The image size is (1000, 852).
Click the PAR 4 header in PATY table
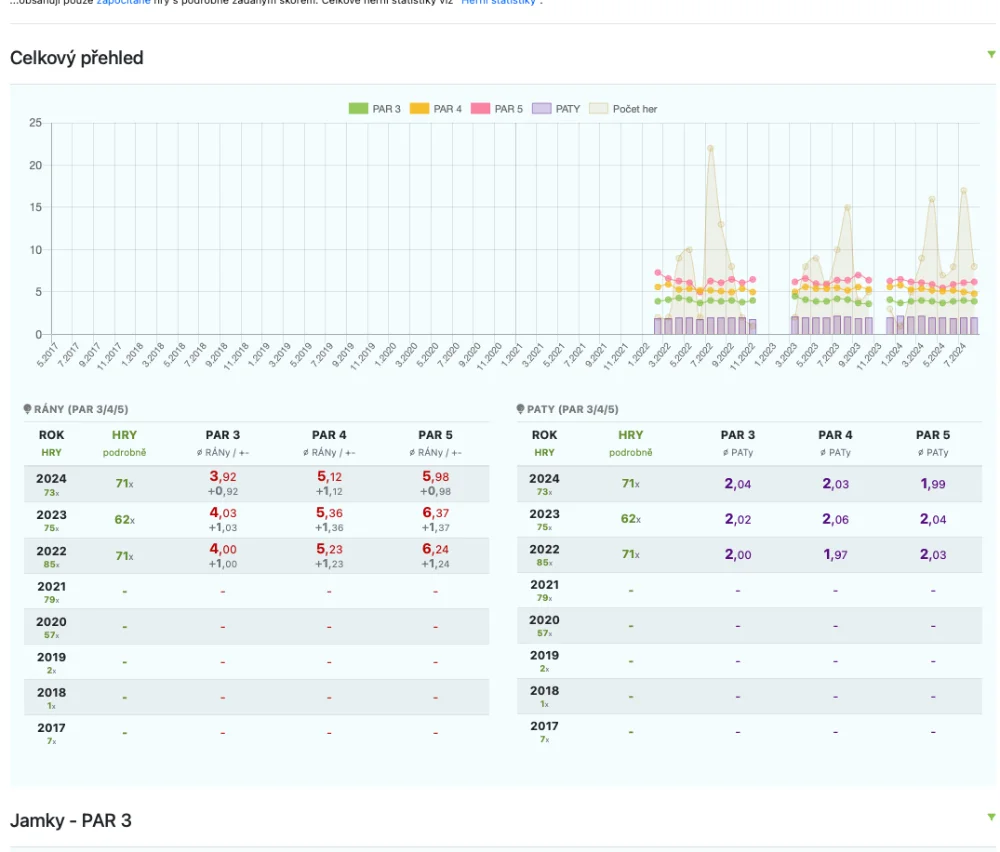point(835,435)
